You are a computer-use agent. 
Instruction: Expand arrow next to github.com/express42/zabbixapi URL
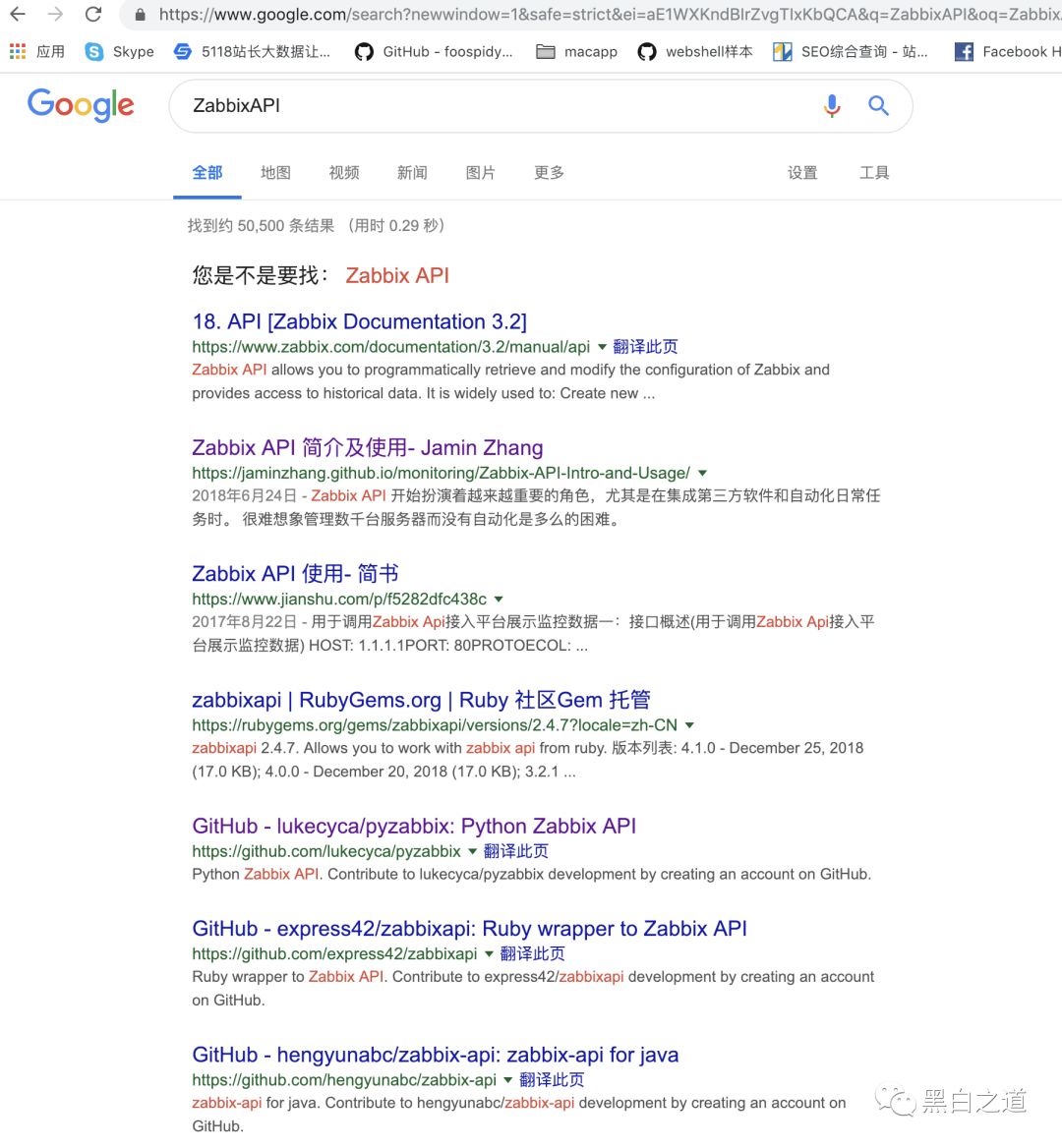[489, 954]
